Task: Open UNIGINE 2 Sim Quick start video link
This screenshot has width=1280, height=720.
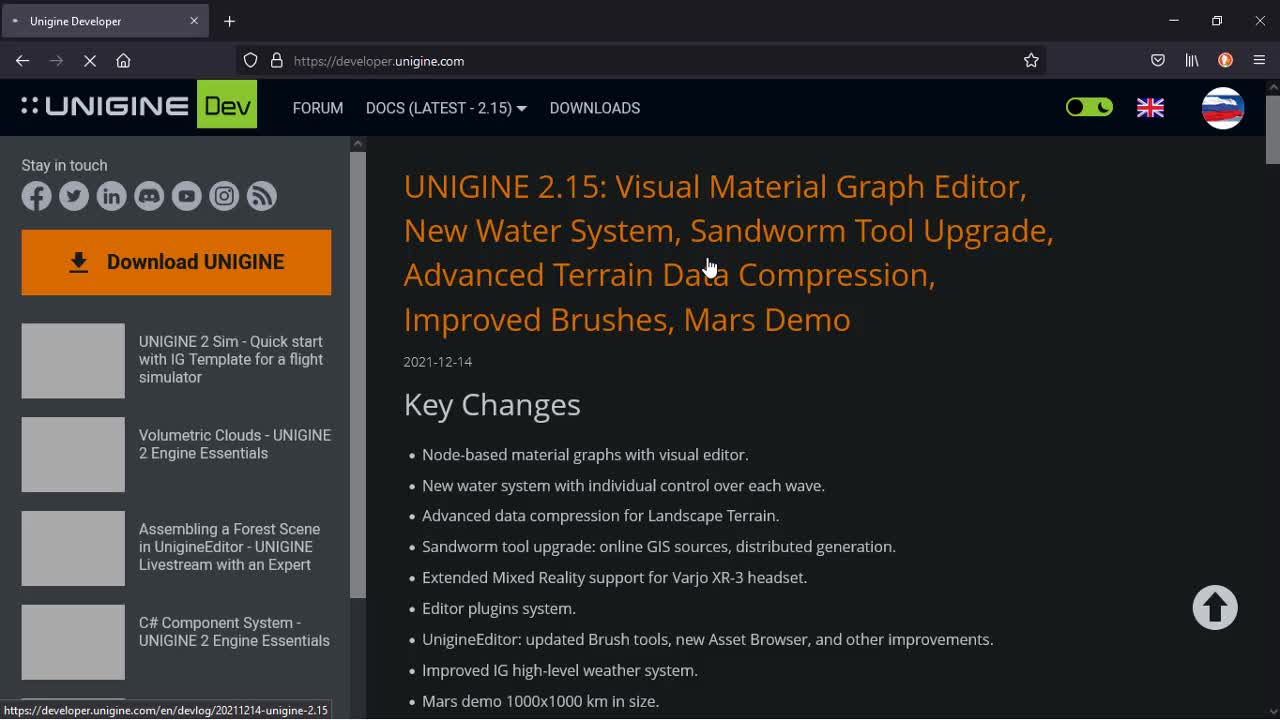Action: pos(231,359)
